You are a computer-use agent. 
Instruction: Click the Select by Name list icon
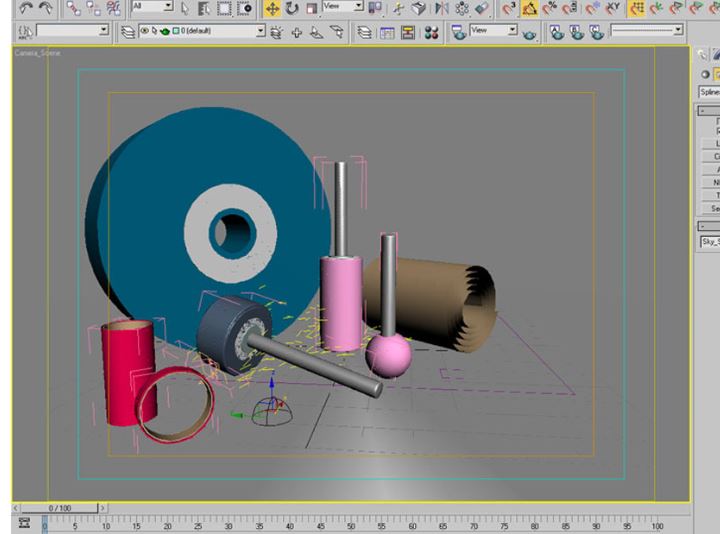click(204, 8)
